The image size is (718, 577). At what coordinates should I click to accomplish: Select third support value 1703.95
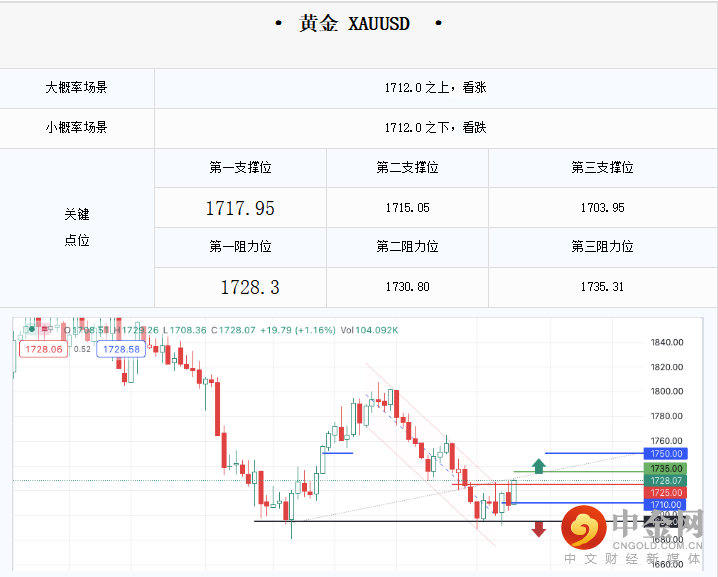coord(603,208)
